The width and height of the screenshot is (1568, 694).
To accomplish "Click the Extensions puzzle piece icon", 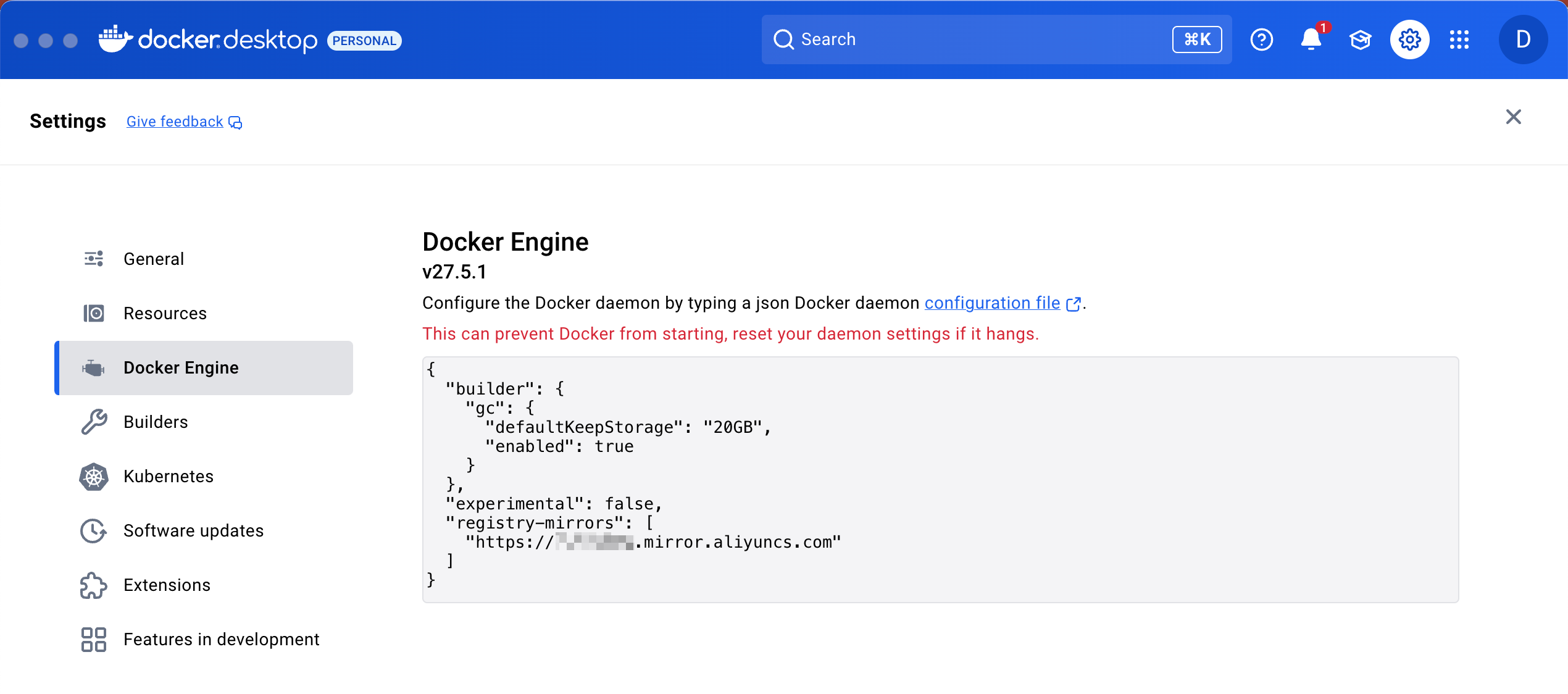I will 94,585.
